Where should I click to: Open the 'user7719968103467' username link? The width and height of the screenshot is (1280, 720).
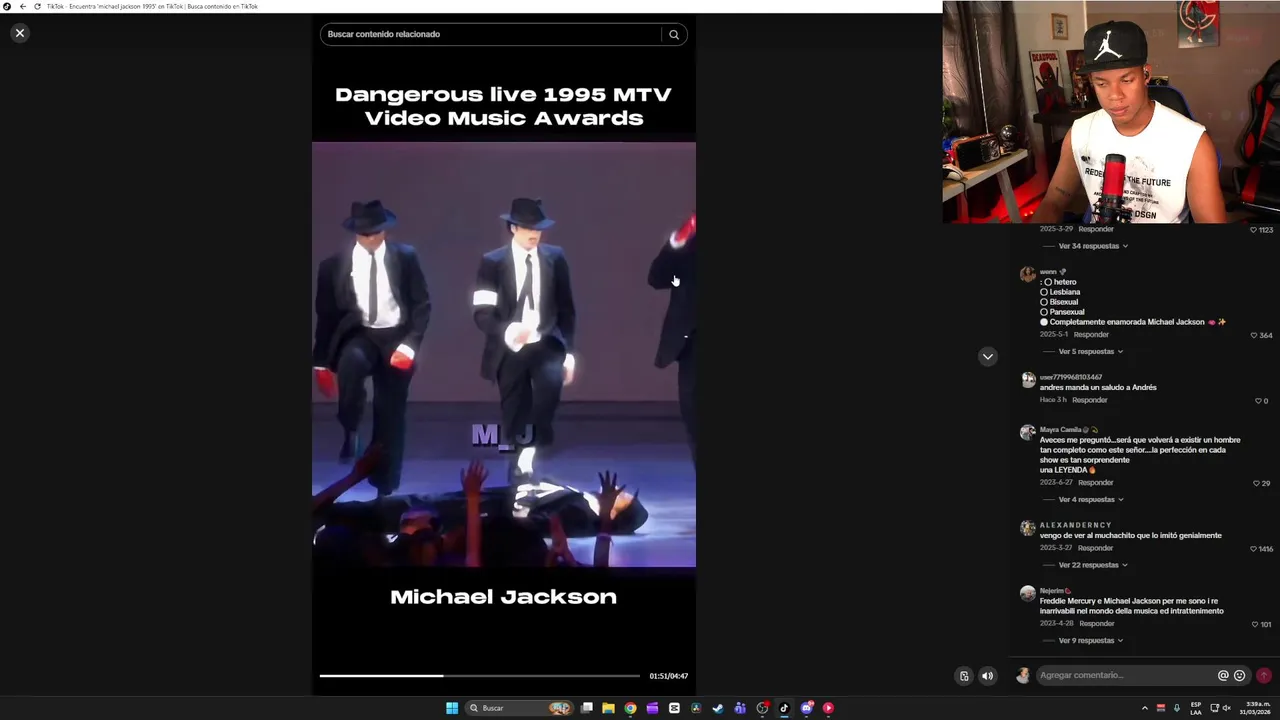[1071, 377]
